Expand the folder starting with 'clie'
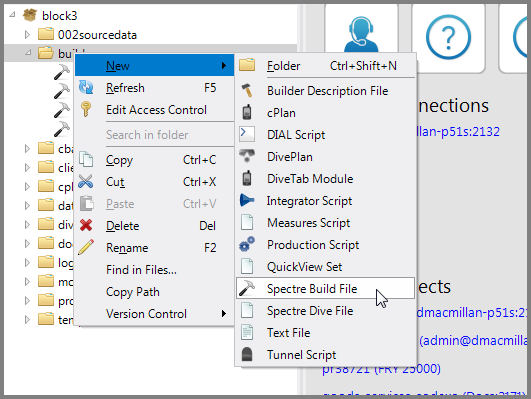This screenshot has height=399, width=531. click(27, 167)
